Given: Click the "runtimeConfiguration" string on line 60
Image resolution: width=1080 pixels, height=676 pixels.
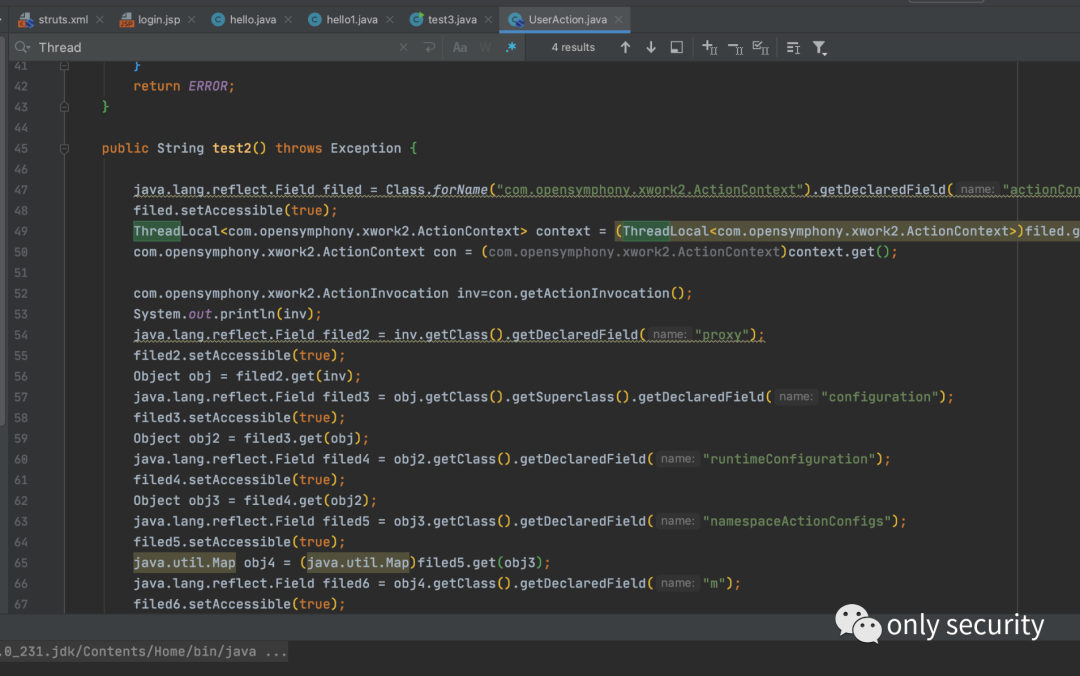Looking at the screenshot, I should (789, 459).
